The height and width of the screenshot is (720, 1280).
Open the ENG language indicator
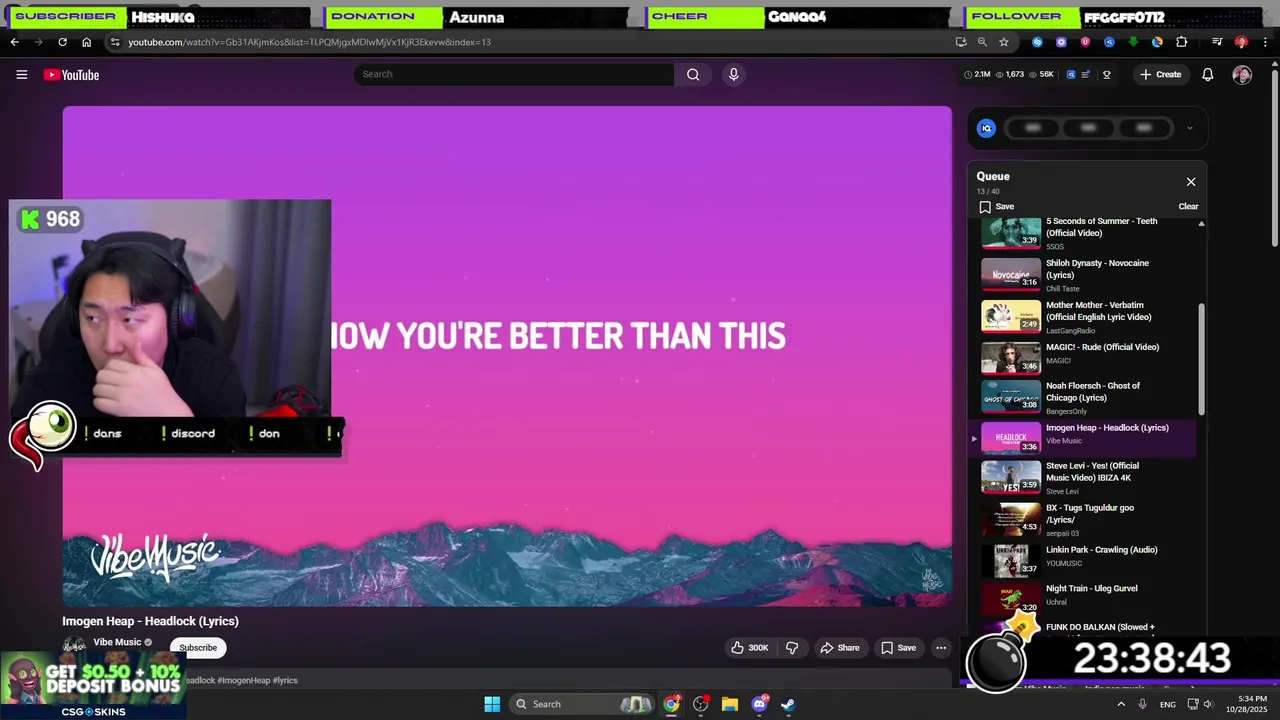click(1167, 705)
